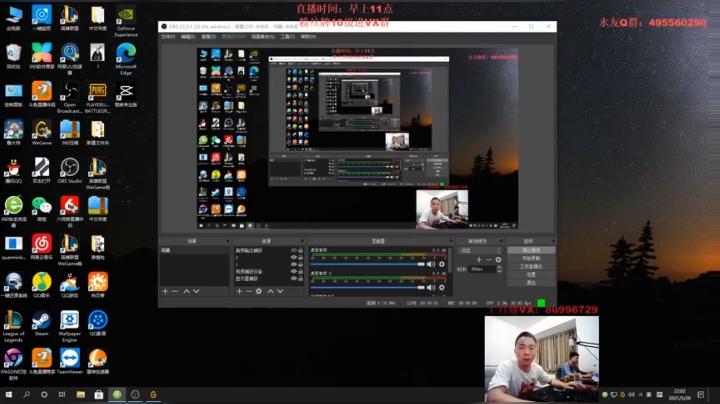
Task: Open 微信 WeChat desktop shortcut
Action: coord(41,209)
